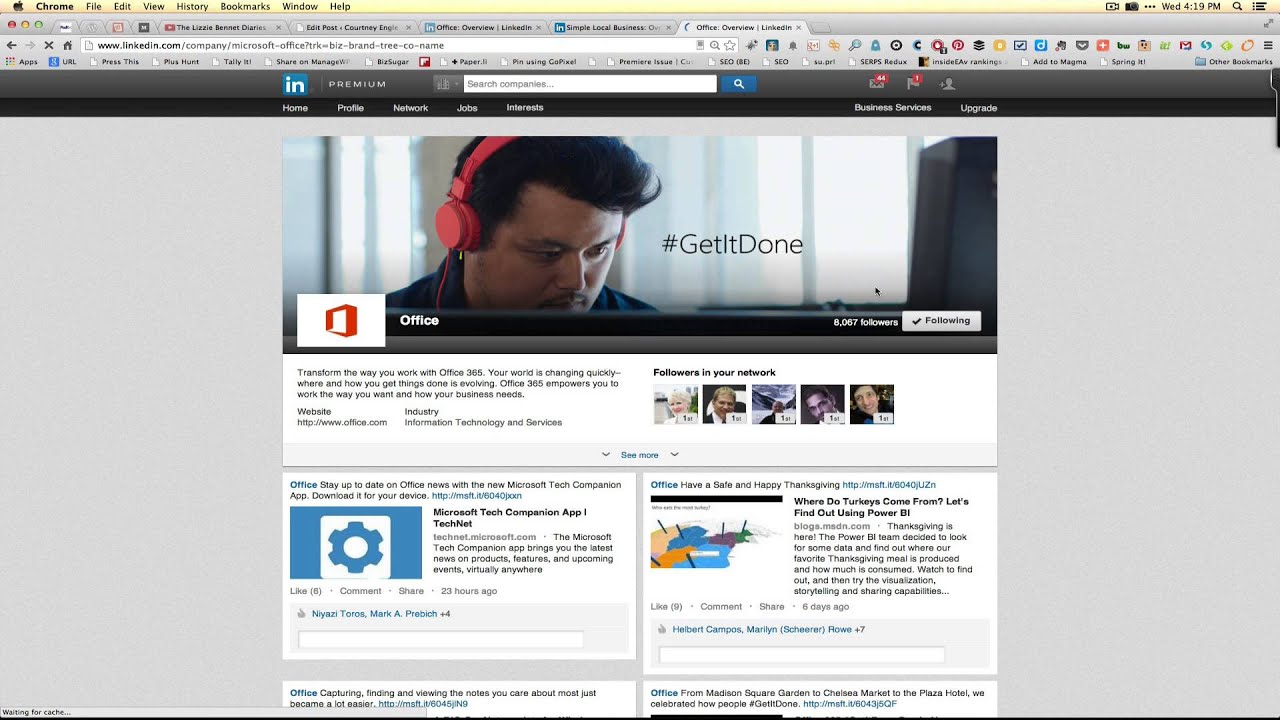Click the Office company logo thumbnail

pos(341,320)
